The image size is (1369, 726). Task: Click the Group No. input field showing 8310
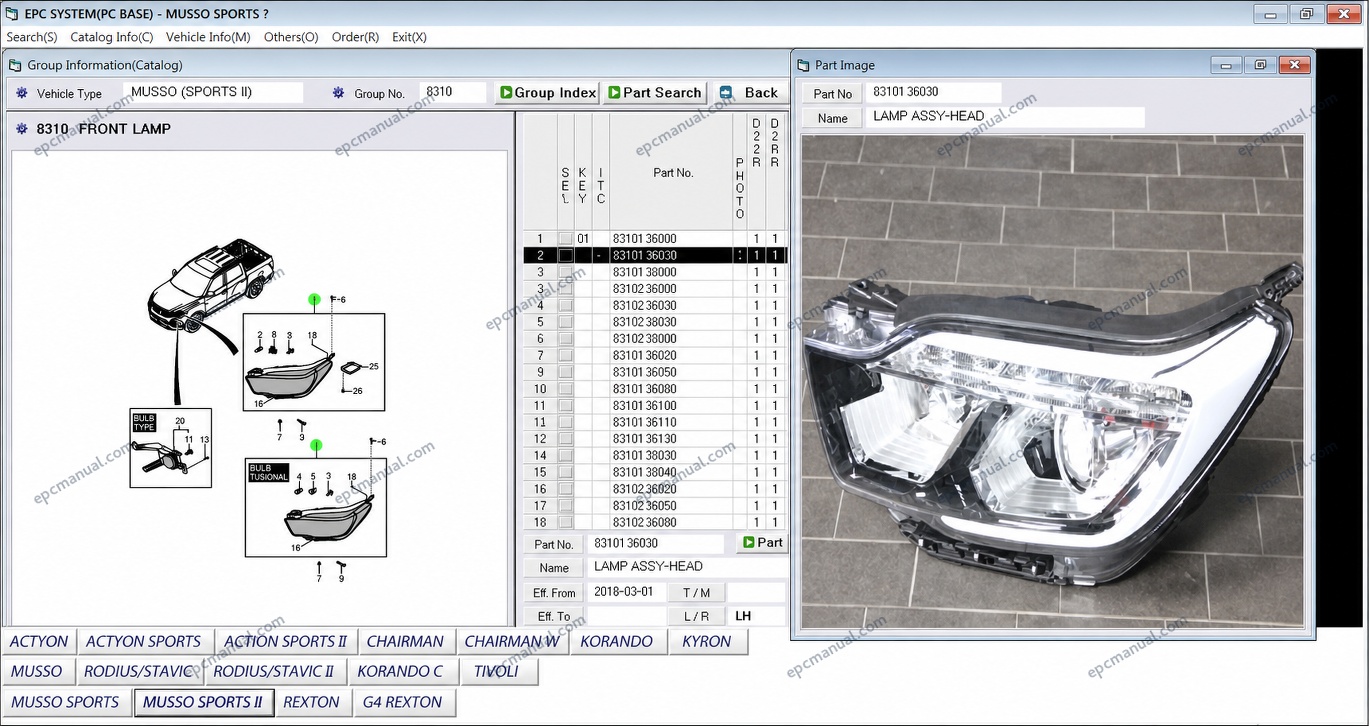click(452, 92)
